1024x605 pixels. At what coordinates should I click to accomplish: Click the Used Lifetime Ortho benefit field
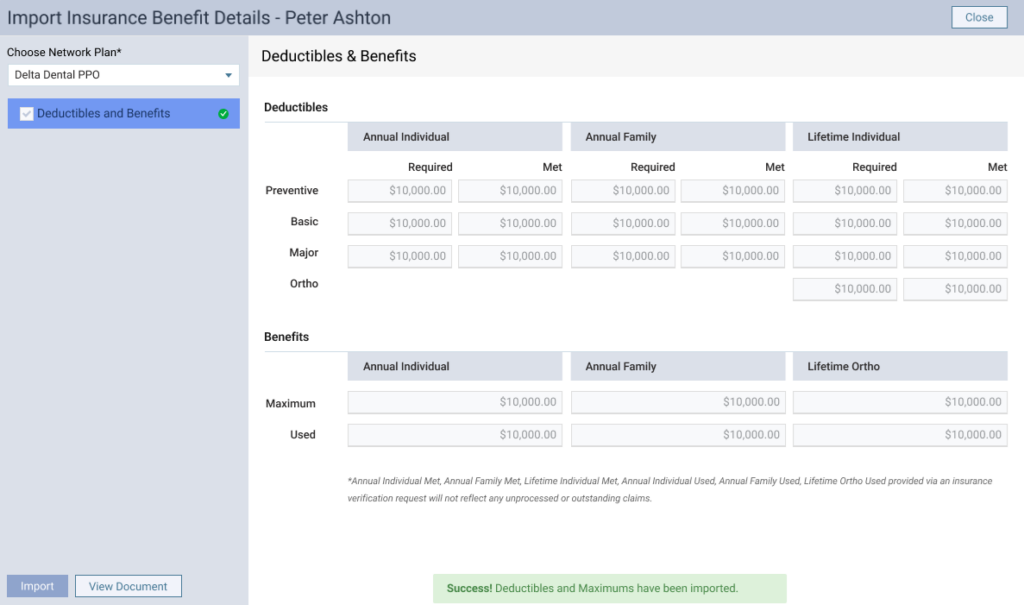point(899,434)
